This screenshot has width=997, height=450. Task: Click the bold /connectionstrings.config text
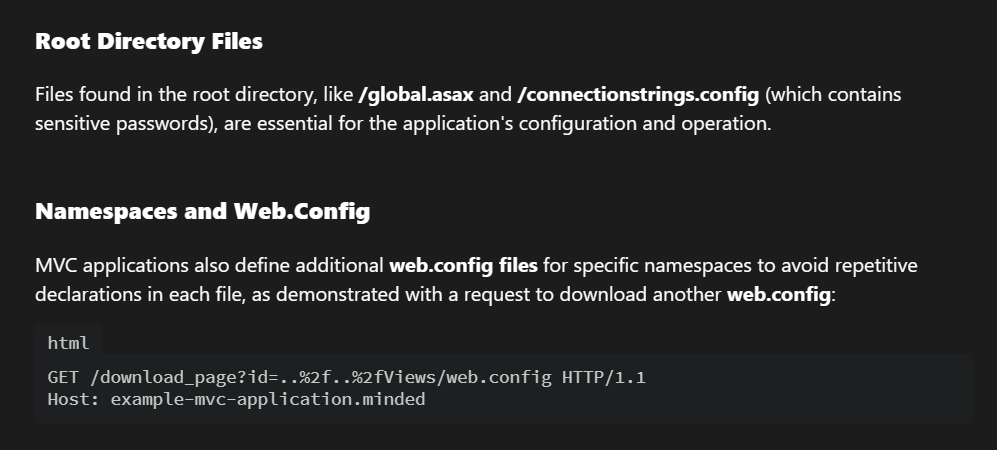638,95
